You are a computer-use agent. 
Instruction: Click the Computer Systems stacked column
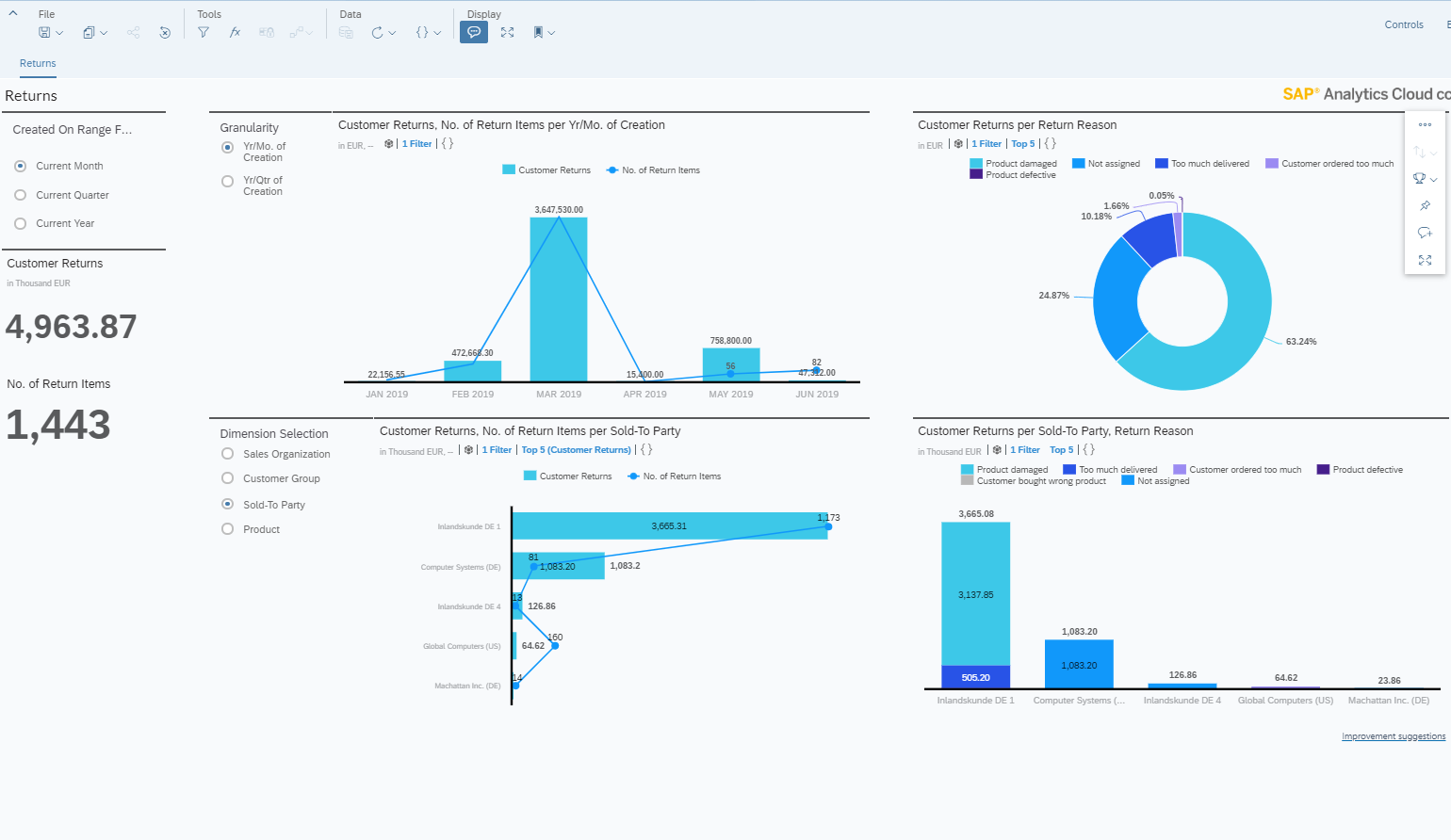tap(1079, 664)
